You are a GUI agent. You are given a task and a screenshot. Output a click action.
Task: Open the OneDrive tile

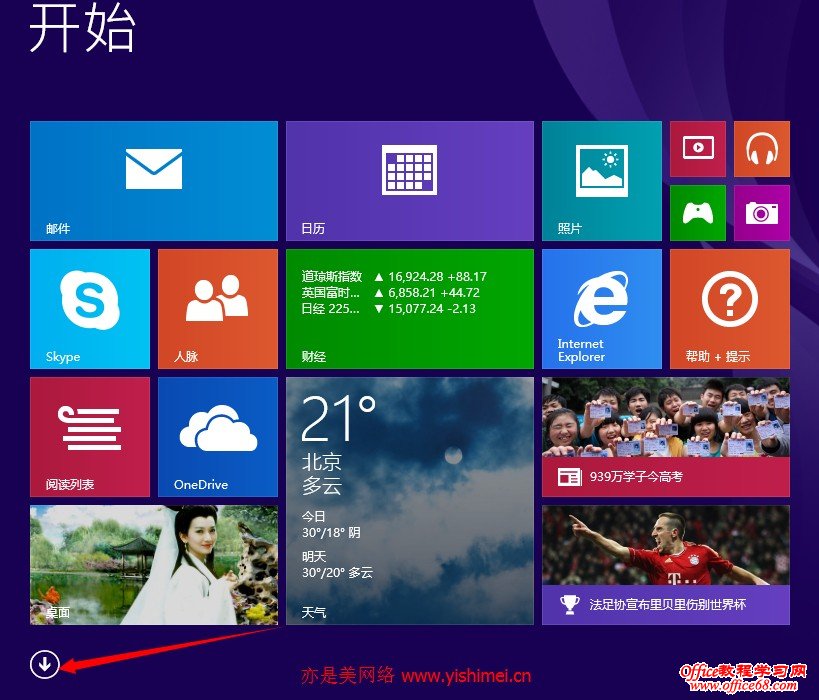(x=215, y=436)
